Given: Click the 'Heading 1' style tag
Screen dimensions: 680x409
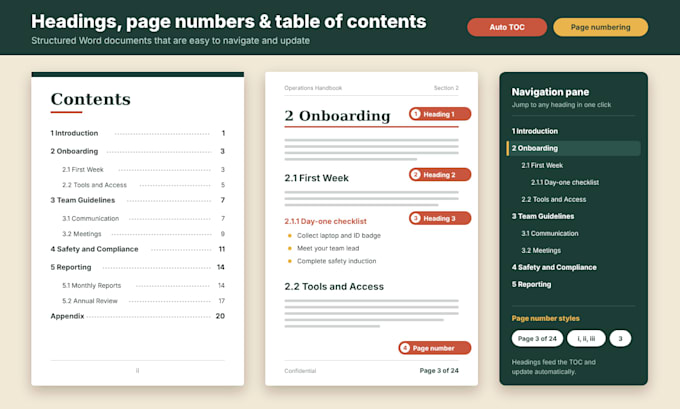Looking at the screenshot, I should pos(440,114).
